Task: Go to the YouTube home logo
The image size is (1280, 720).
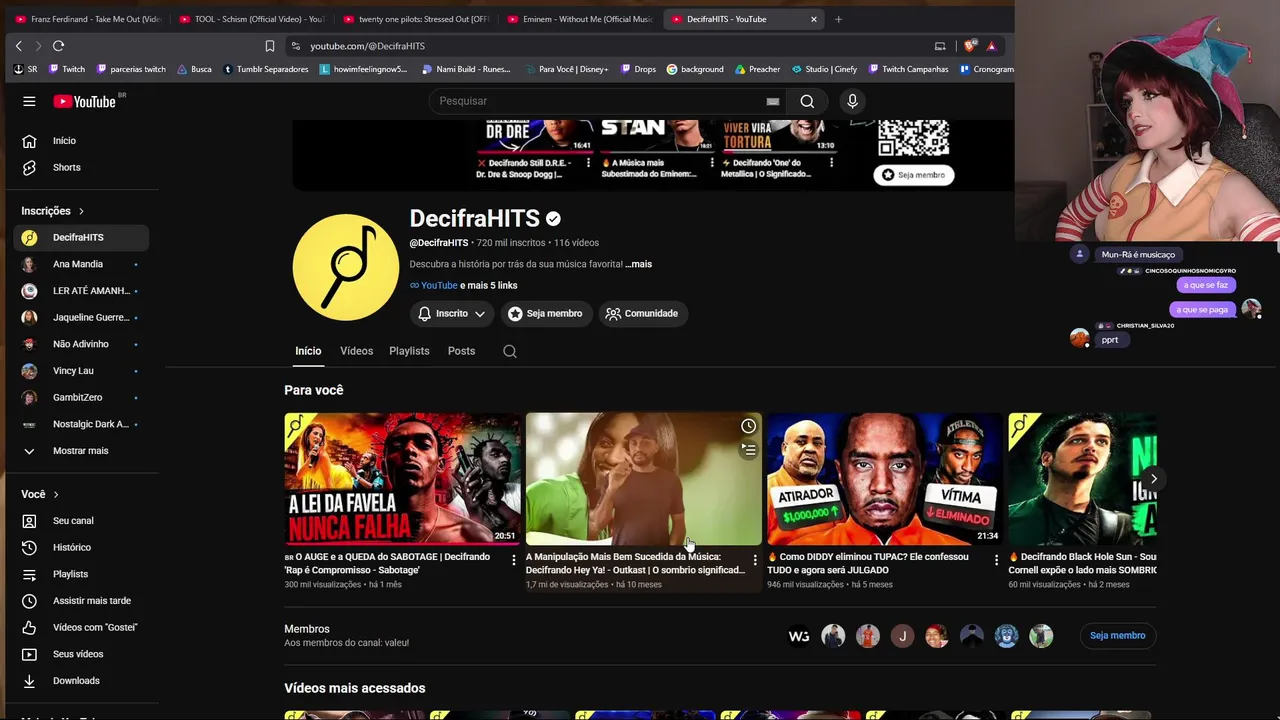Action: pyautogui.click(x=85, y=101)
